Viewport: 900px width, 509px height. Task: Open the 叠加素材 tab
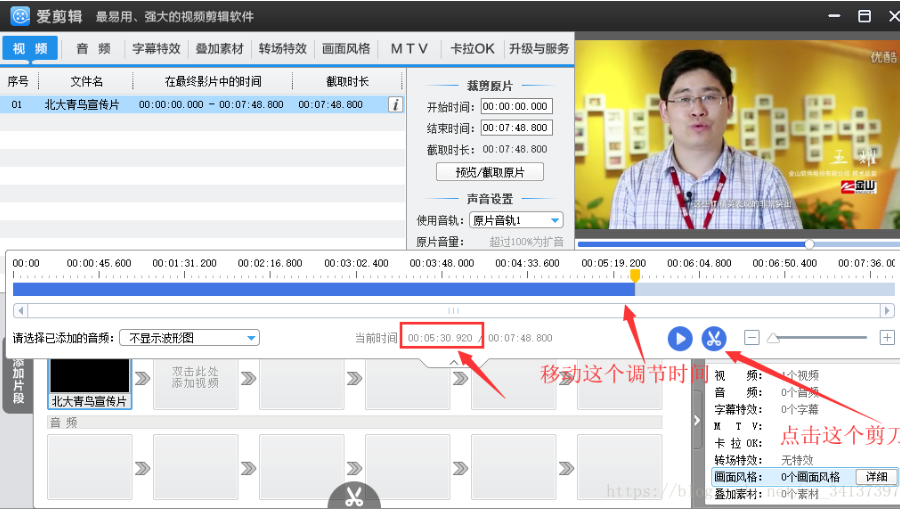(219, 49)
